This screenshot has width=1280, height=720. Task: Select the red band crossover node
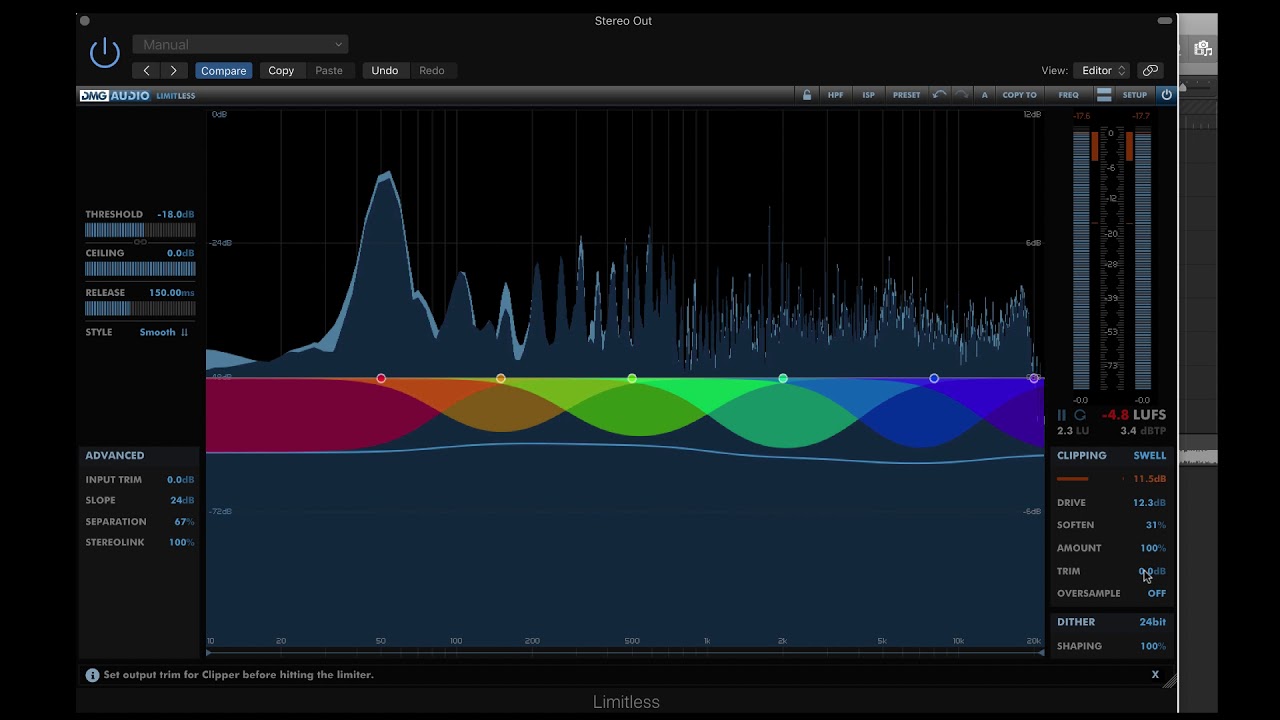point(381,378)
